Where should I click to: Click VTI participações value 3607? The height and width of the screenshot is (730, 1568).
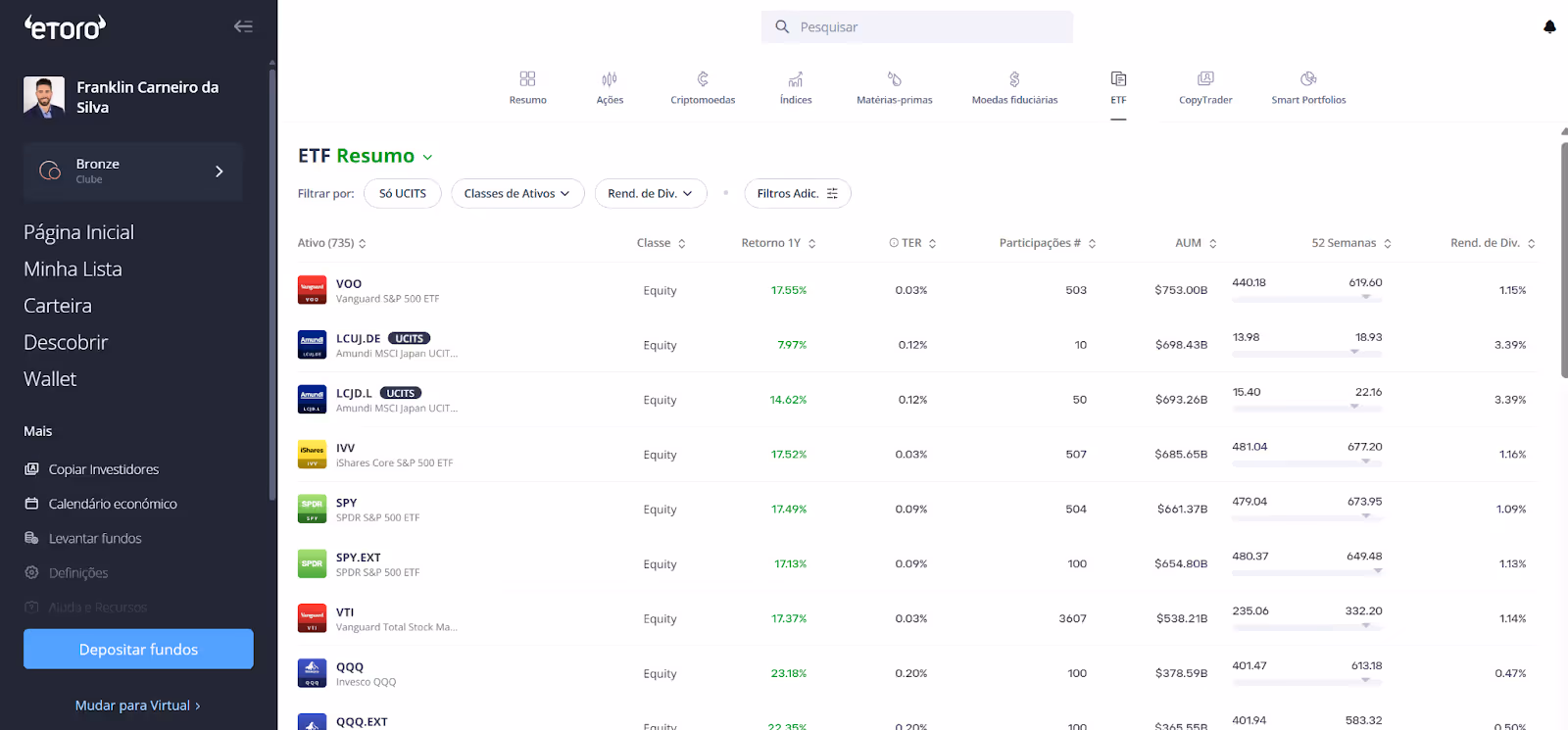pyautogui.click(x=1073, y=618)
